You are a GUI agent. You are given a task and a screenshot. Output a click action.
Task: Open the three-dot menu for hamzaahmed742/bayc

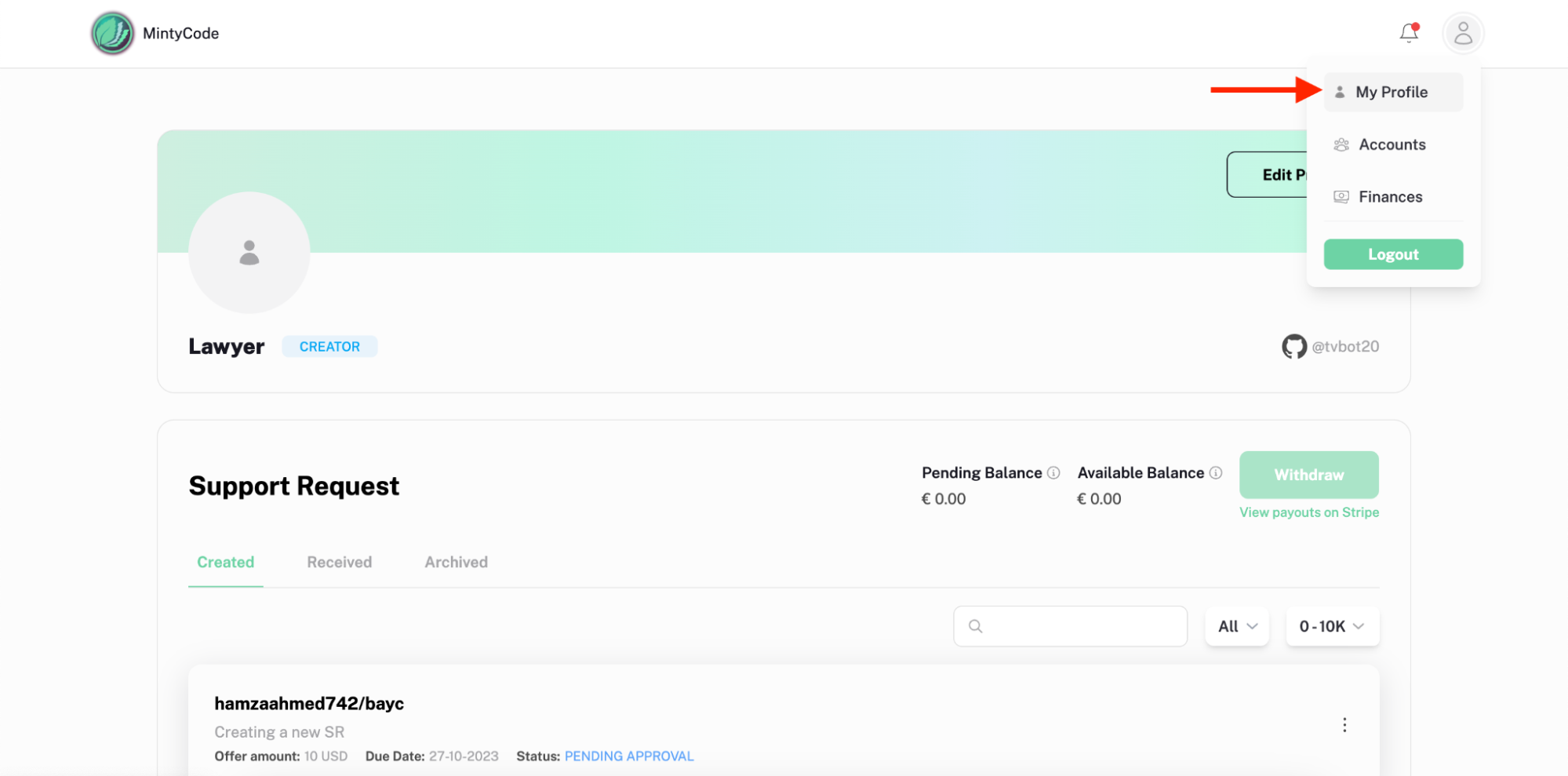(1344, 725)
